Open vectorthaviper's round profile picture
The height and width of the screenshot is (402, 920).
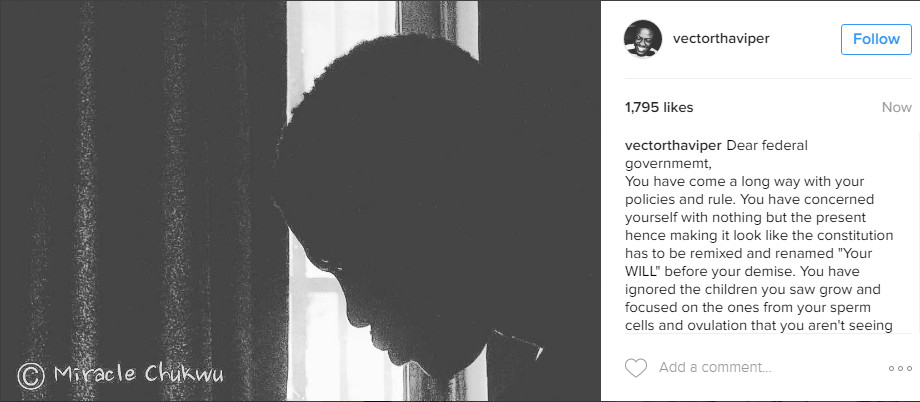[x=642, y=39]
